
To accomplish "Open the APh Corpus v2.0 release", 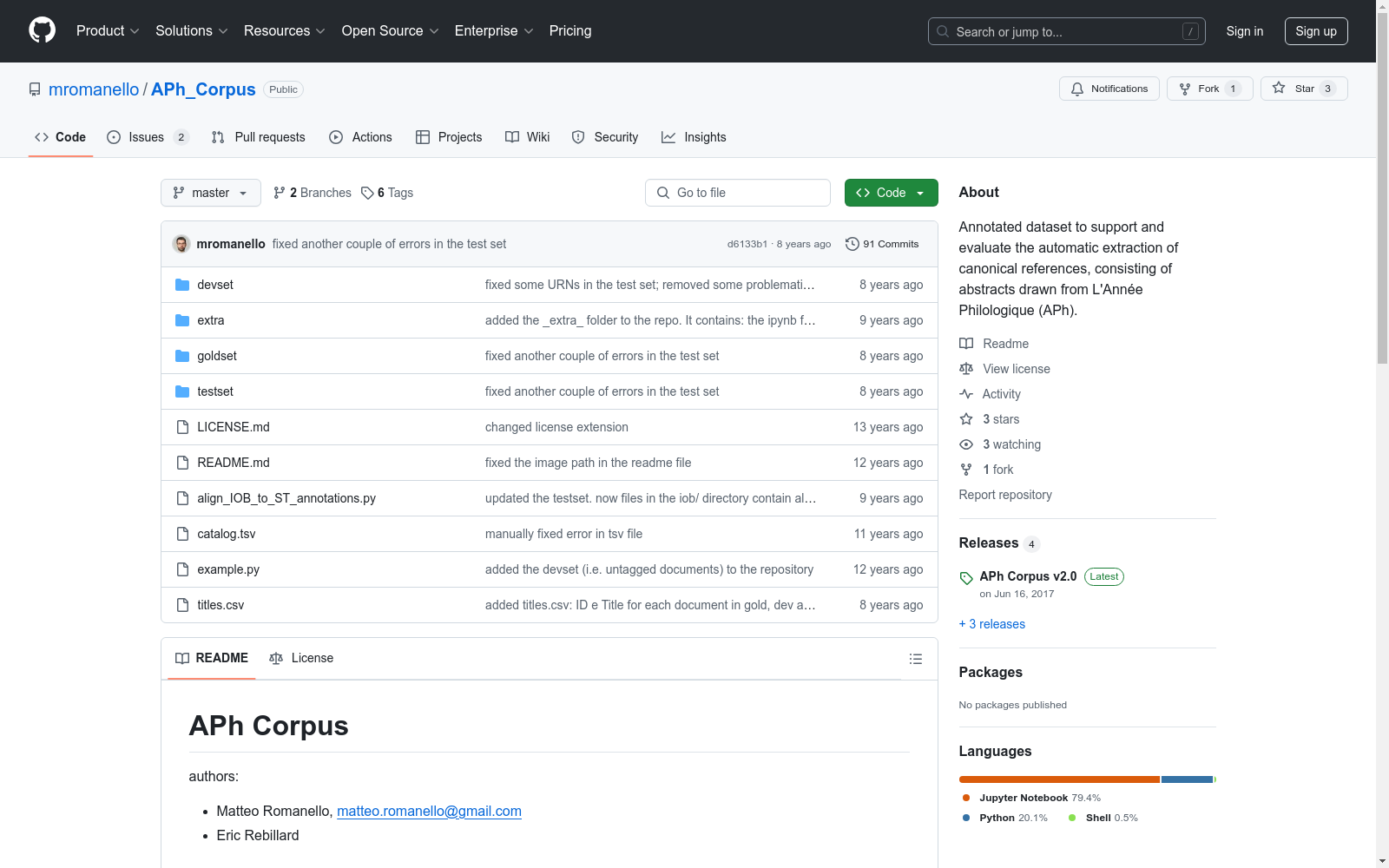I will (x=1028, y=576).
